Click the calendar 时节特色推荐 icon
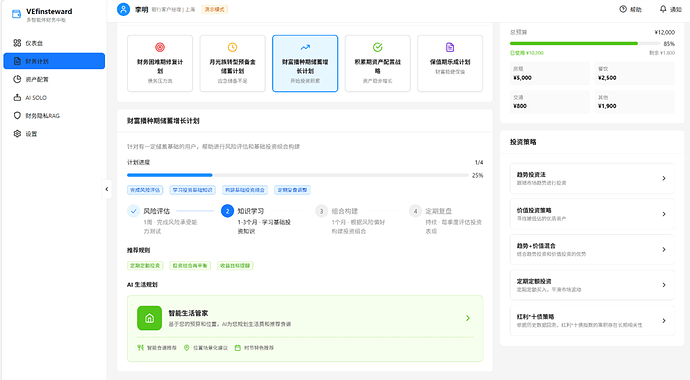Screen dimensions: 690x380 pos(238,347)
